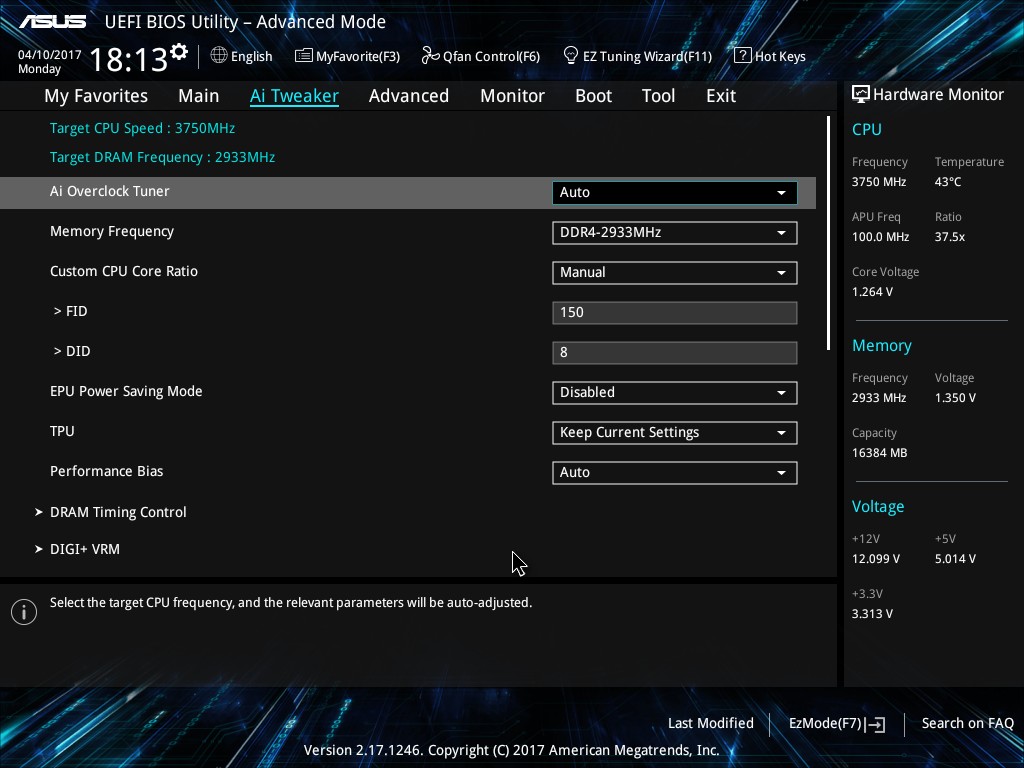Screen dimensions: 1024x768
Task: Click the +3.3V 3.313 V reading
Action: pos(872,614)
